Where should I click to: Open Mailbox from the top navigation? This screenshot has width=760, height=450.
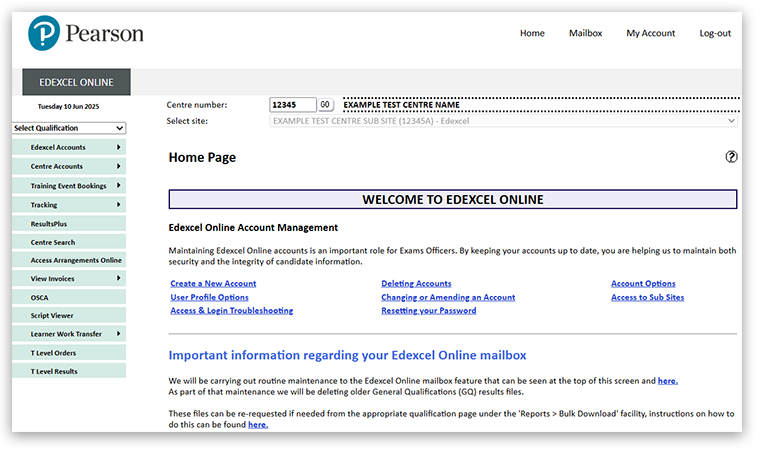click(585, 33)
